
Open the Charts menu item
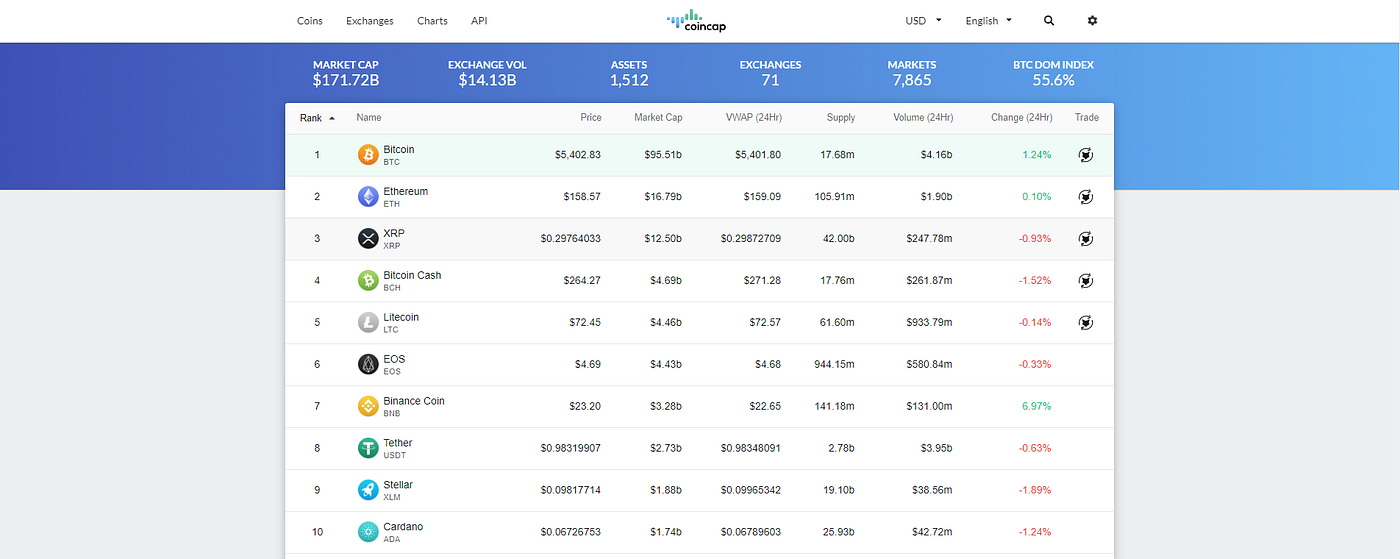(432, 21)
